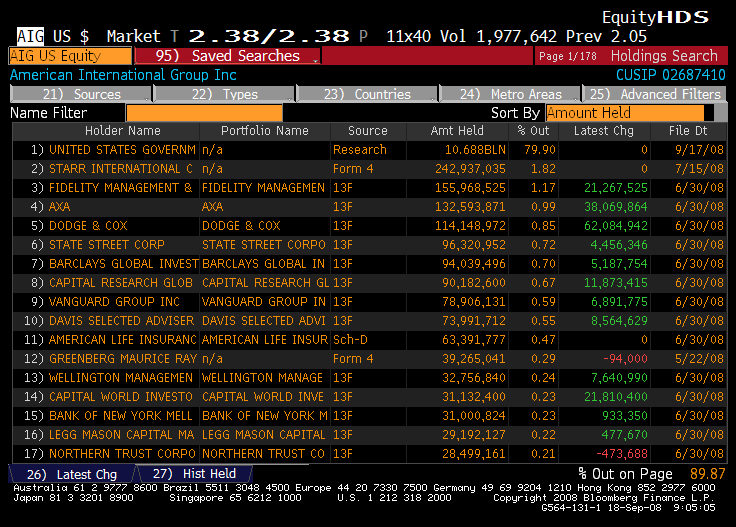Select holder 10) DAVIS SELECTED ADVISER
The height and width of the screenshot is (527, 736).
pos(109,321)
